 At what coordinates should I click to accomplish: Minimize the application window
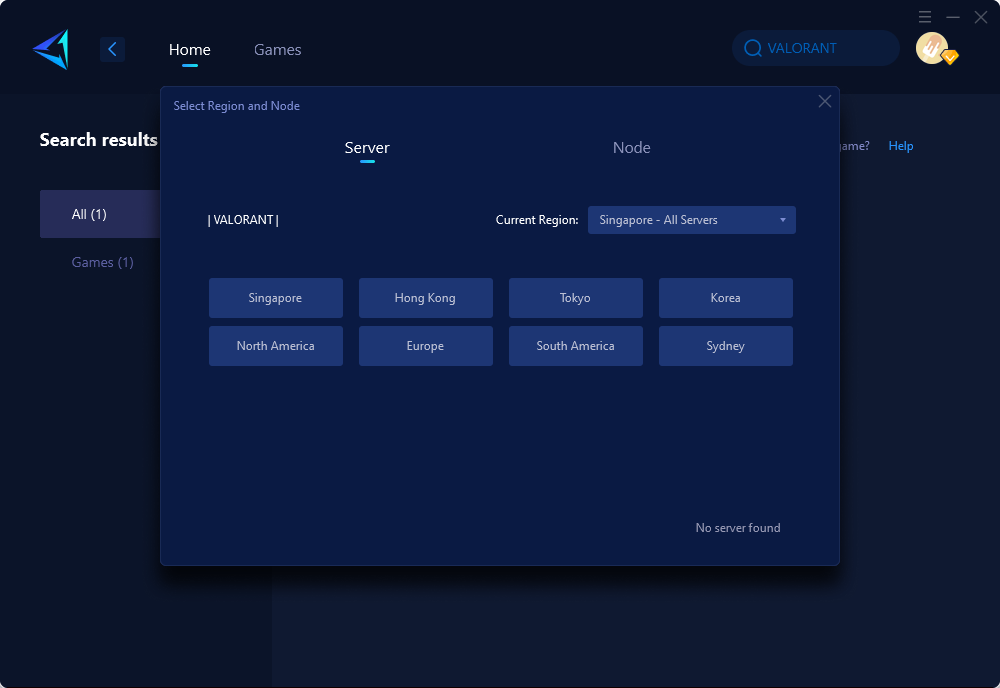(x=953, y=17)
